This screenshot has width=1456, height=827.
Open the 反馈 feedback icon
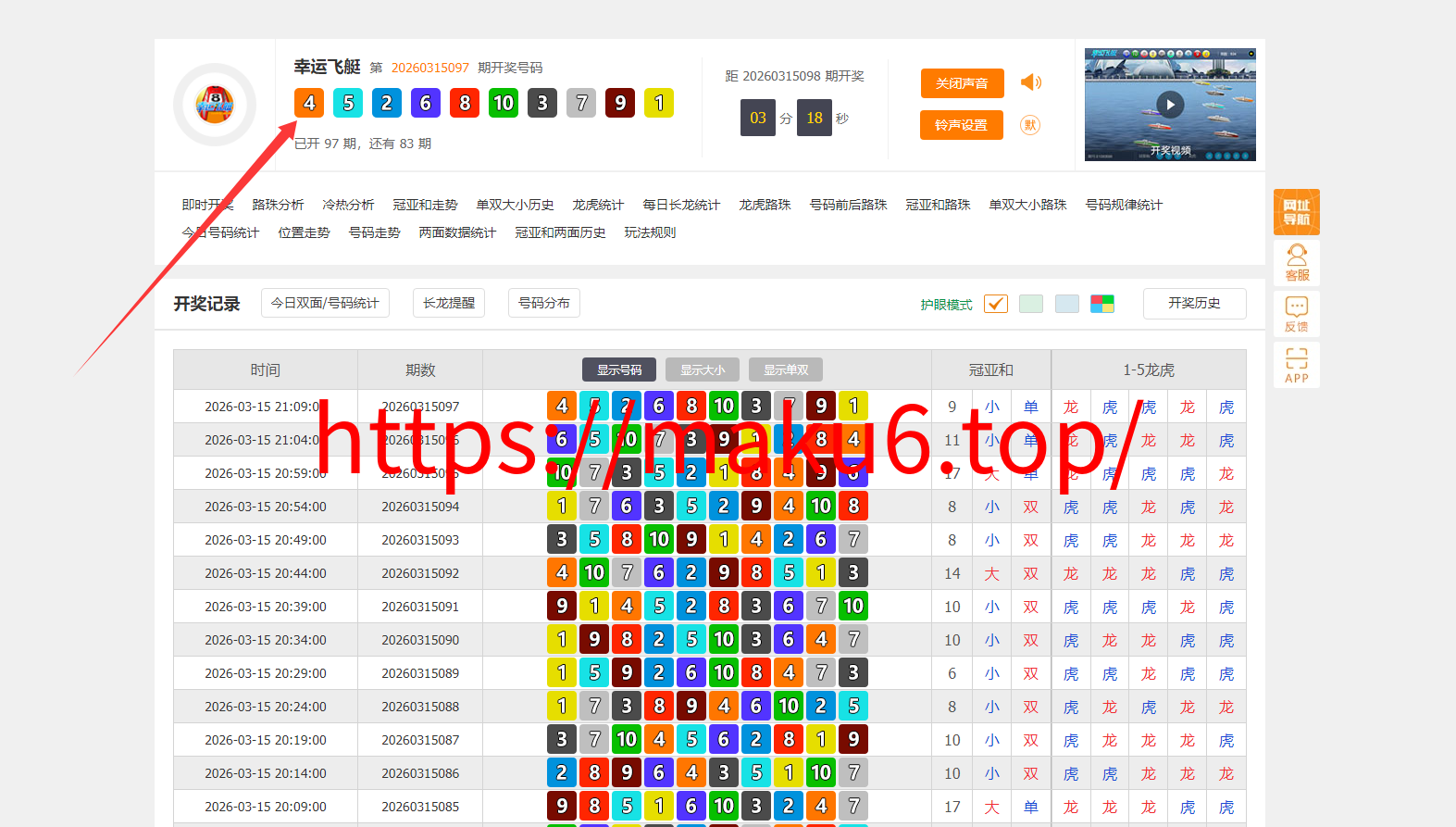(x=1297, y=314)
